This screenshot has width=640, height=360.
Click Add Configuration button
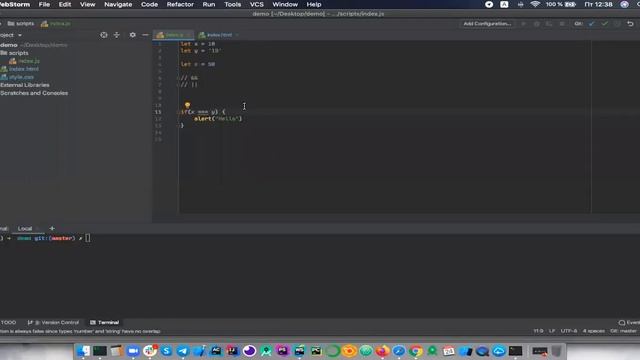tap(487, 24)
